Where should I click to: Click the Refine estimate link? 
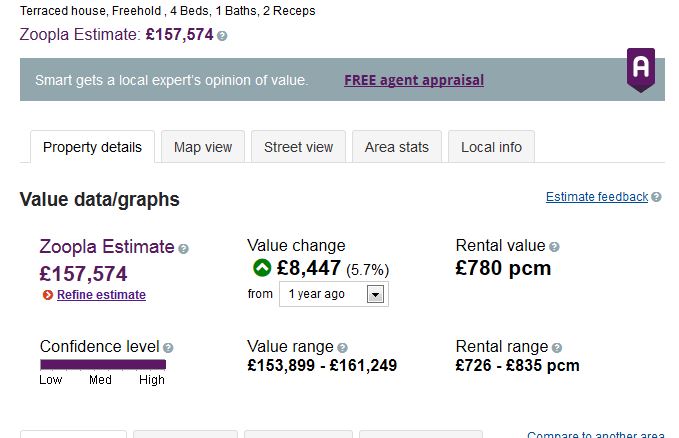[x=101, y=295]
